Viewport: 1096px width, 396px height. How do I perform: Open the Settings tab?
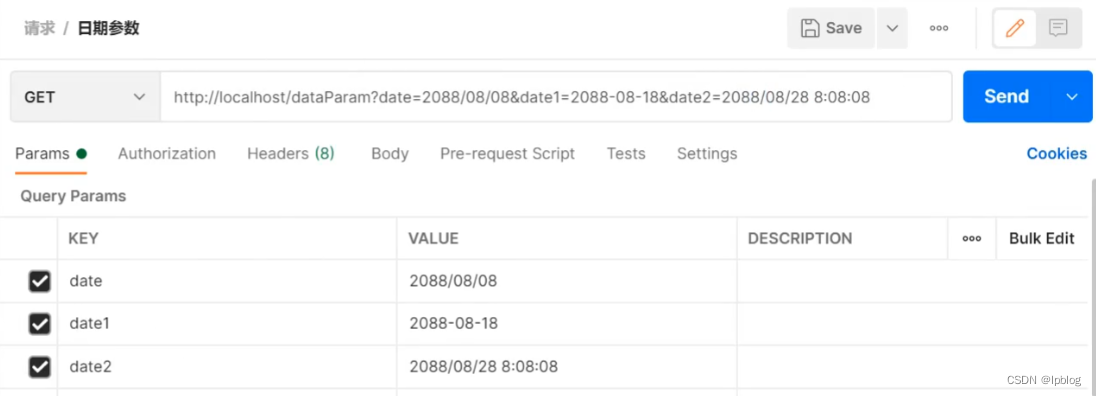[x=707, y=154]
